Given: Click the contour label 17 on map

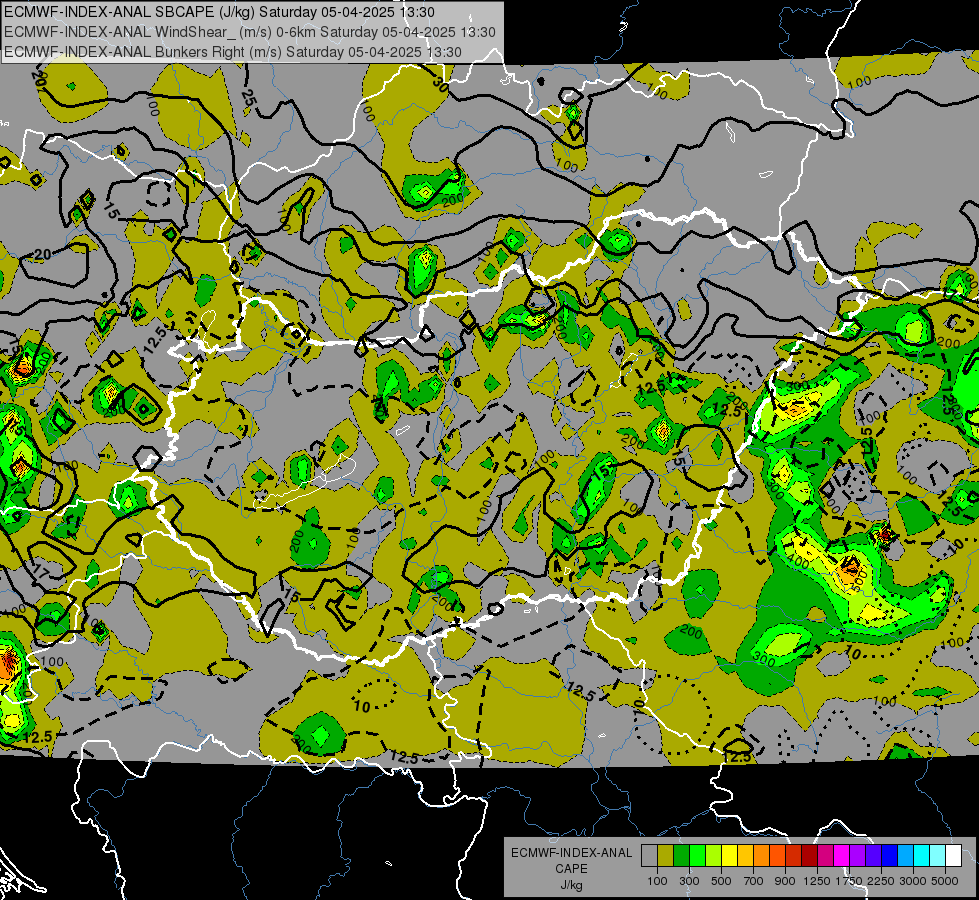Looking at the screenshot, I should [x=40, y=570].
